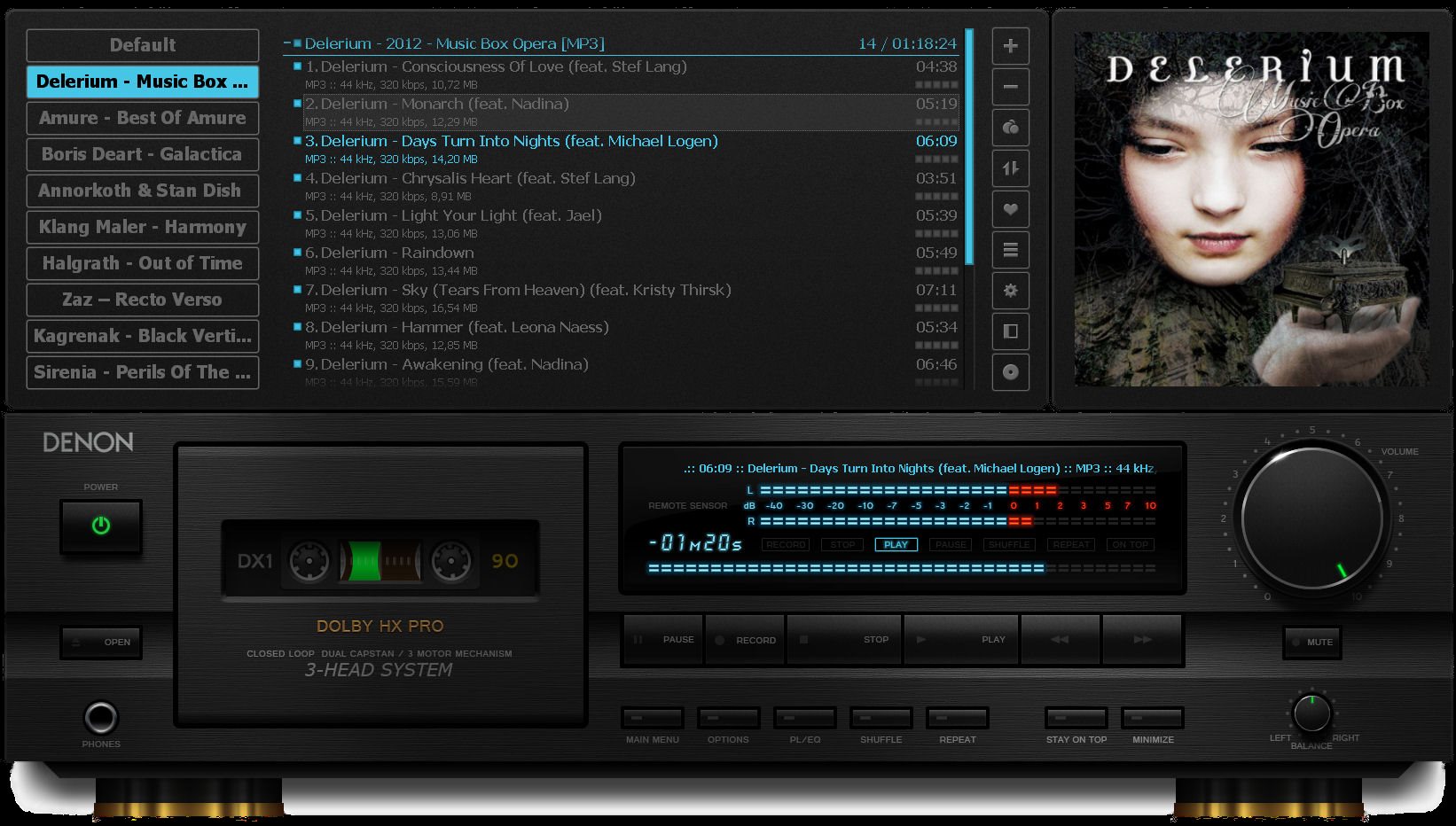Click the PAUSE deck button
This screenshot has width=1456, height=826.
point(663,639)
